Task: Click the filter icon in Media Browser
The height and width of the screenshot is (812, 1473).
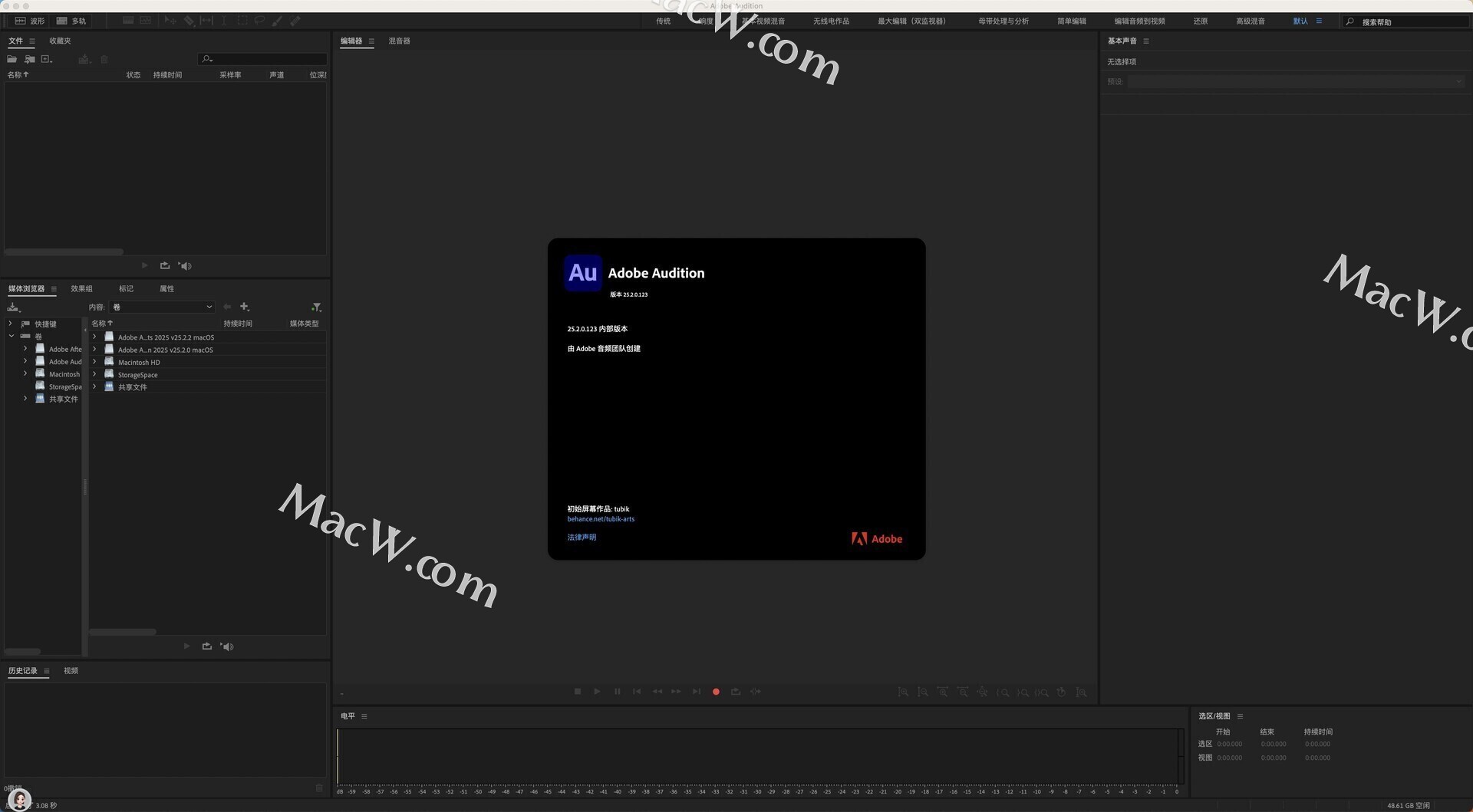Action: click(x=316, y=307)
